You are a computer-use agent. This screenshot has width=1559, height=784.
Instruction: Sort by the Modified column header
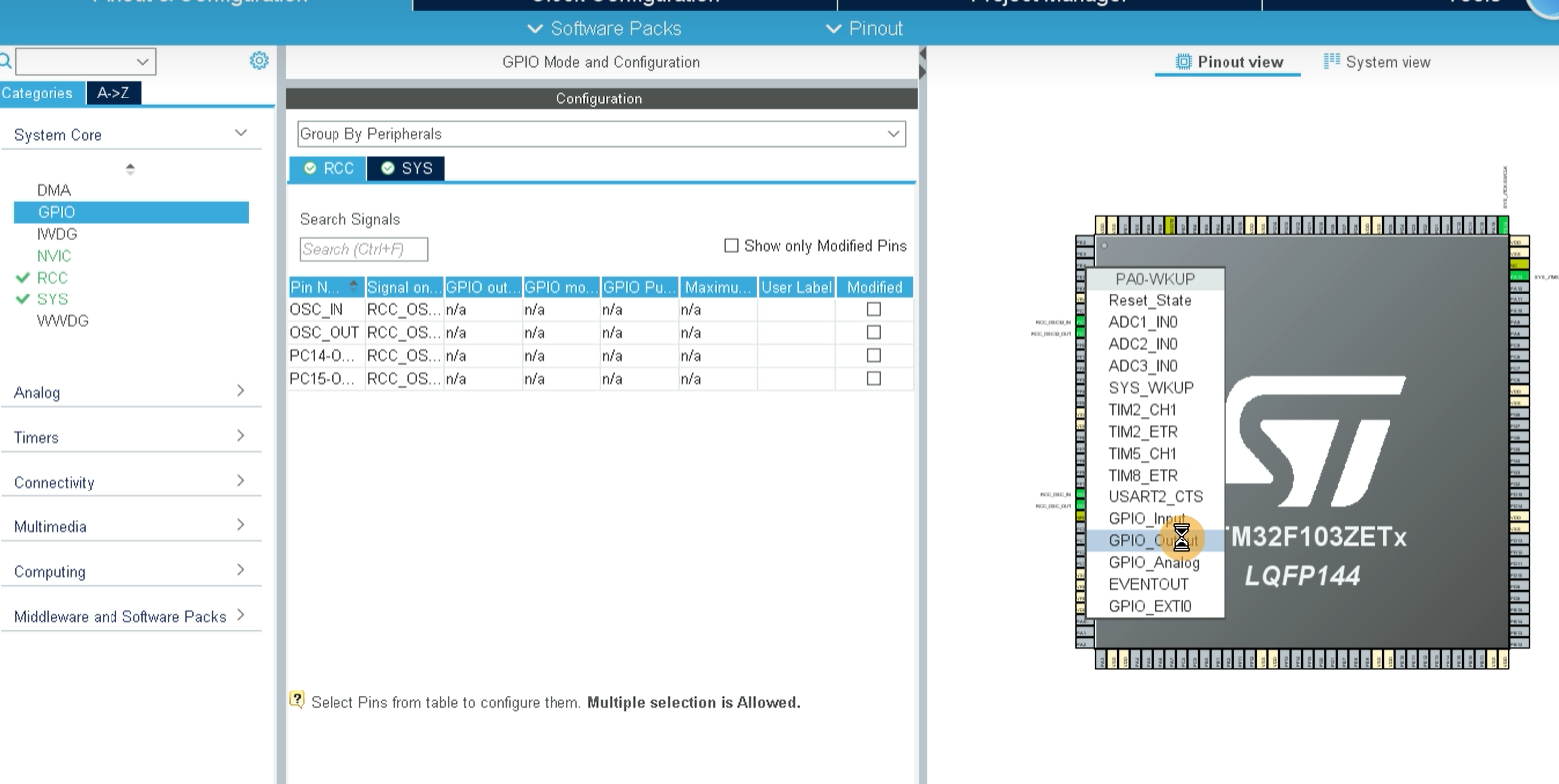pyautogui.click(x=874, y=287)
